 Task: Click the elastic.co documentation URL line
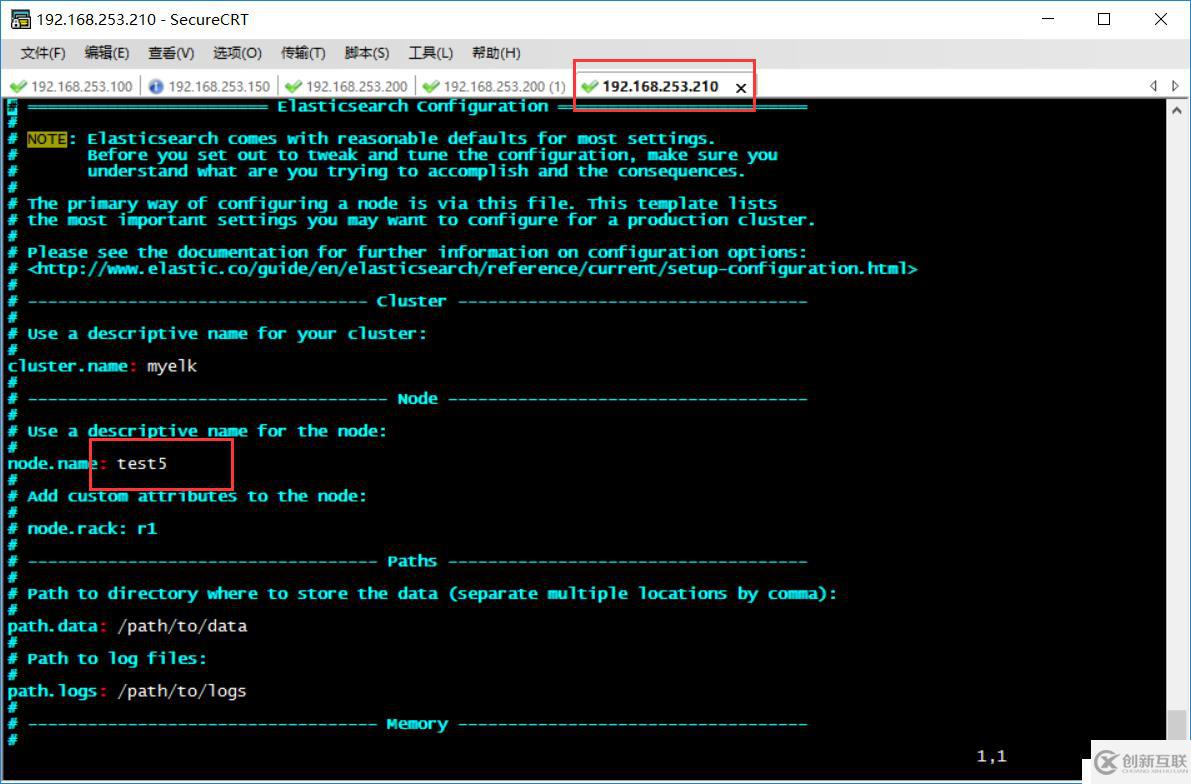[x=472, y=269]
